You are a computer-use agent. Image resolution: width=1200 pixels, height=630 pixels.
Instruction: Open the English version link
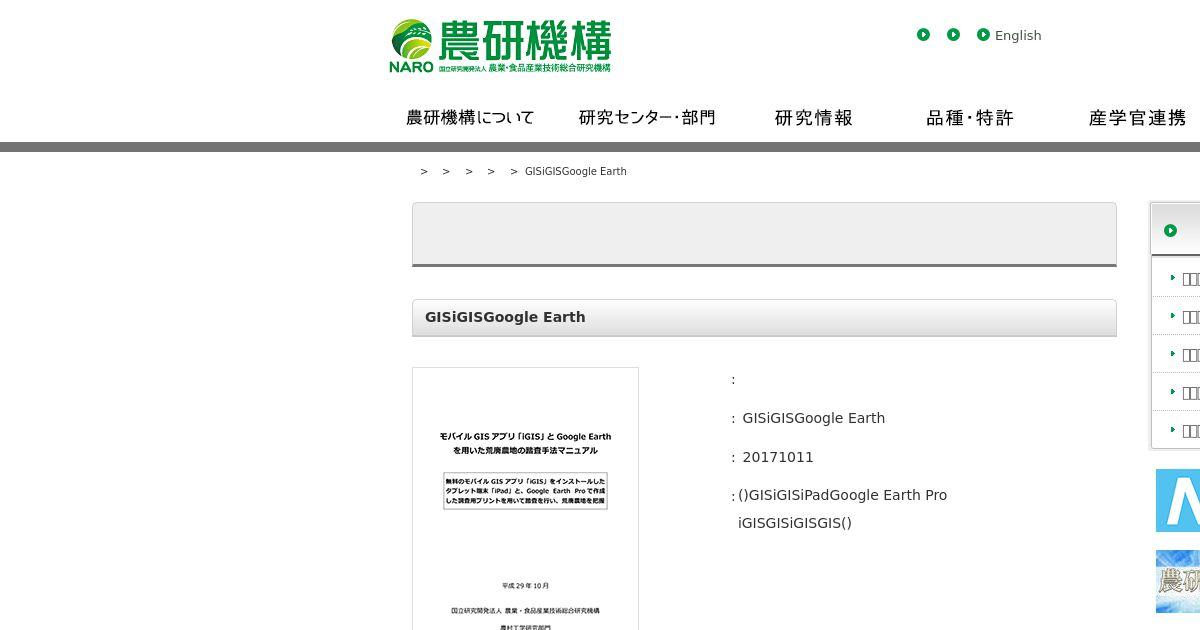(x=1018, y=35)
